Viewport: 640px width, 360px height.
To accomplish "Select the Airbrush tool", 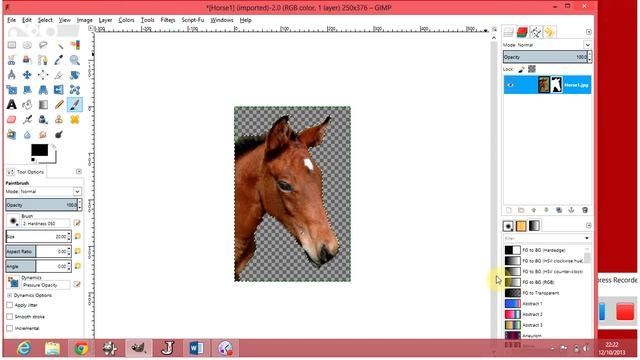I will [x=27, y=120].
